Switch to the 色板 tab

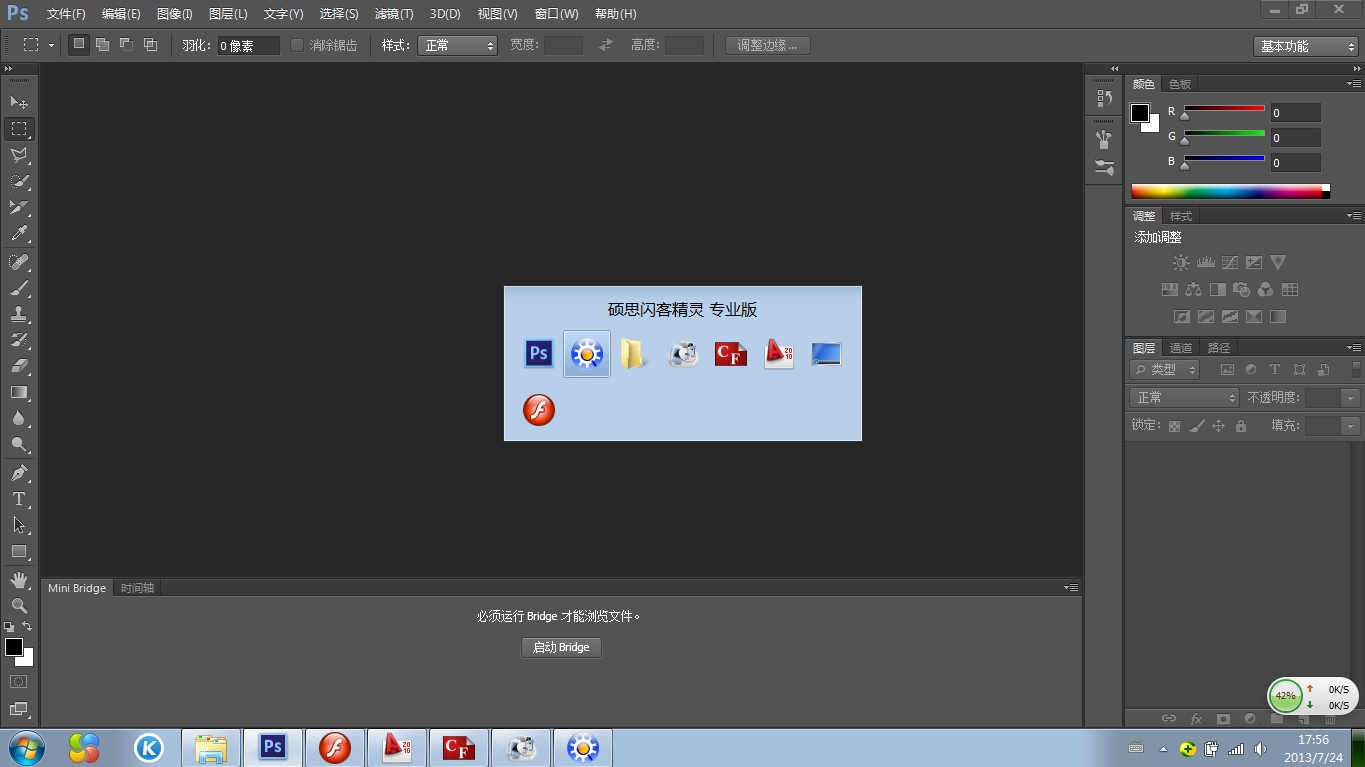pyautogui.click(x=1180, y=84)
